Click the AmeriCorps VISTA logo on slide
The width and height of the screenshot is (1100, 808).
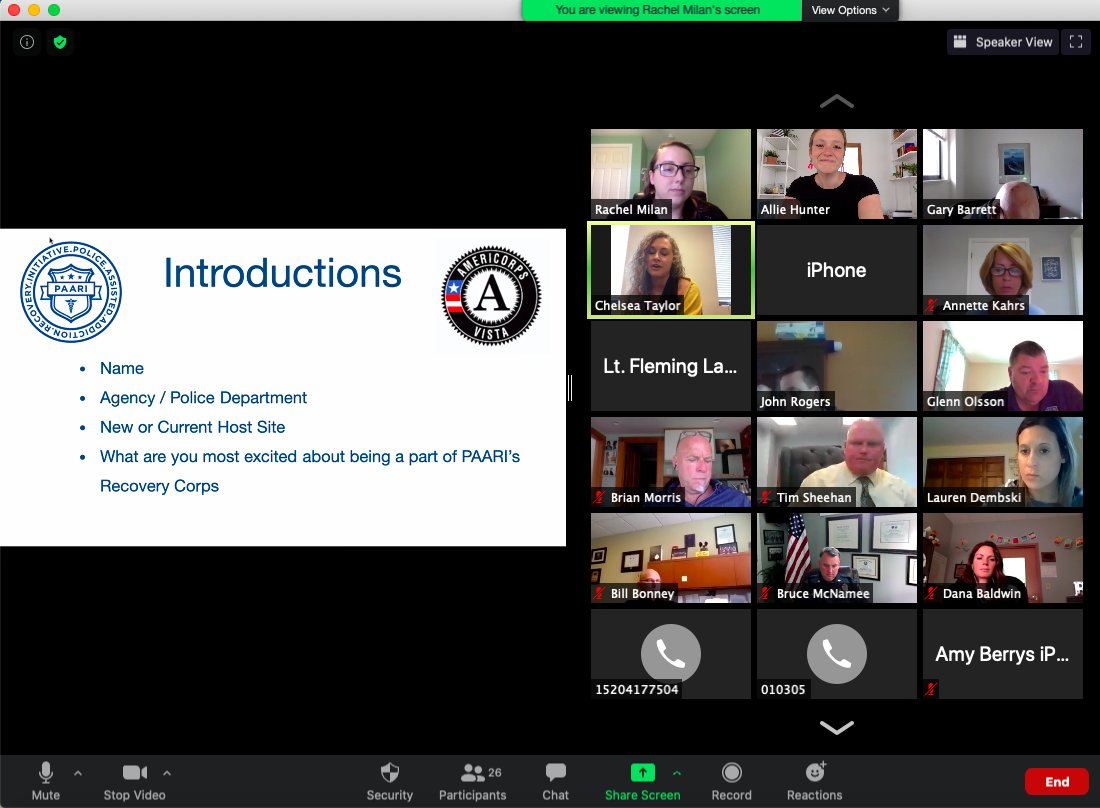(x=491, y=295)
